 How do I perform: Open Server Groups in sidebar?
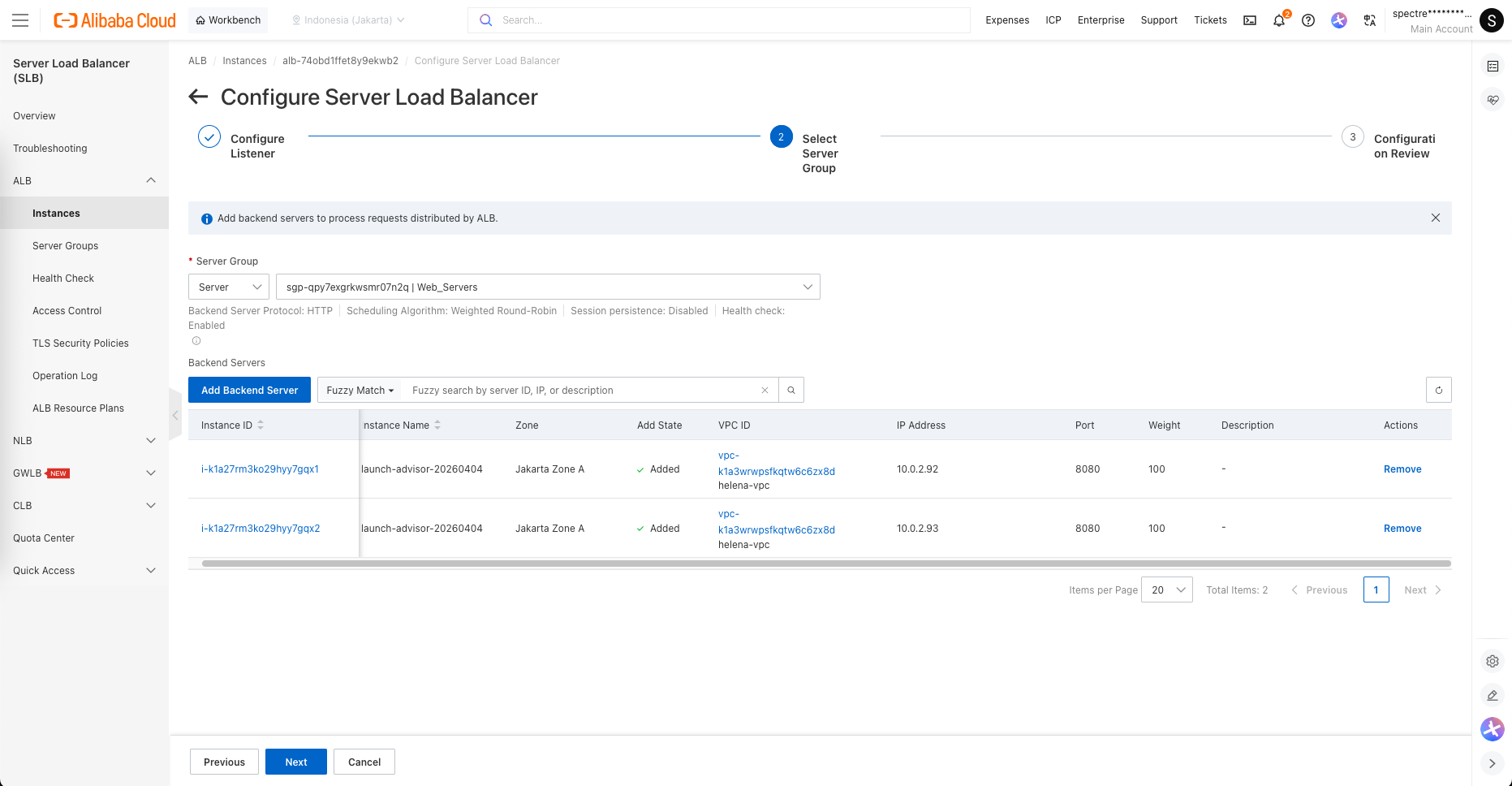[65, 246]
